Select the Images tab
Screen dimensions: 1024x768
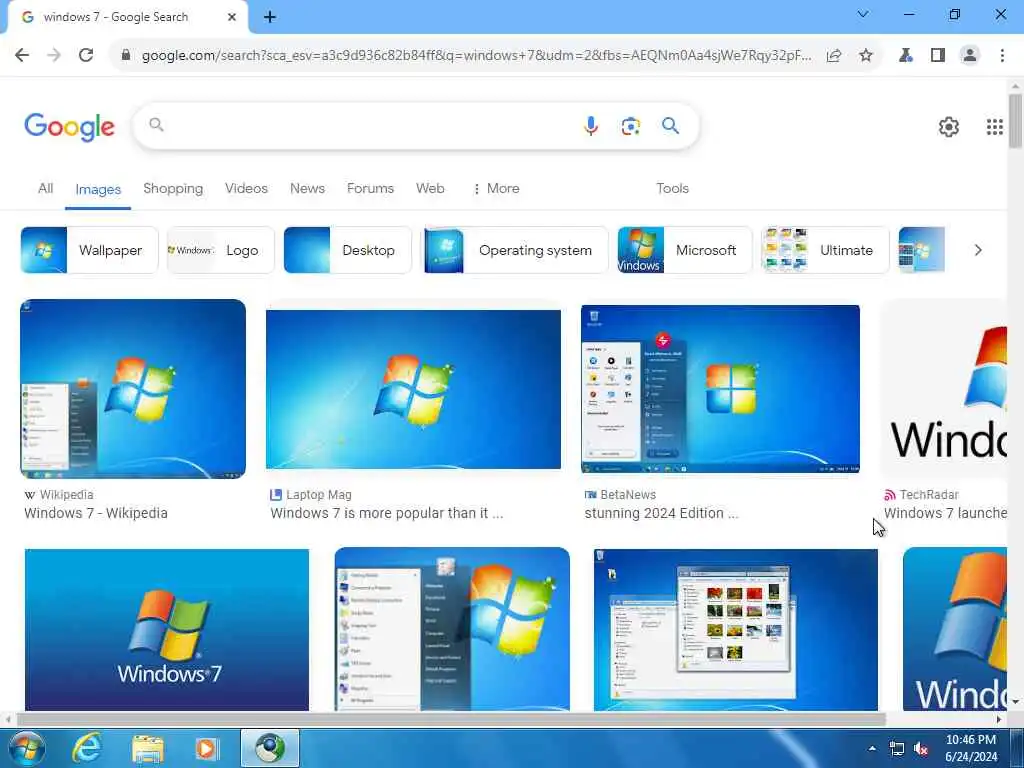click(98, 189)
